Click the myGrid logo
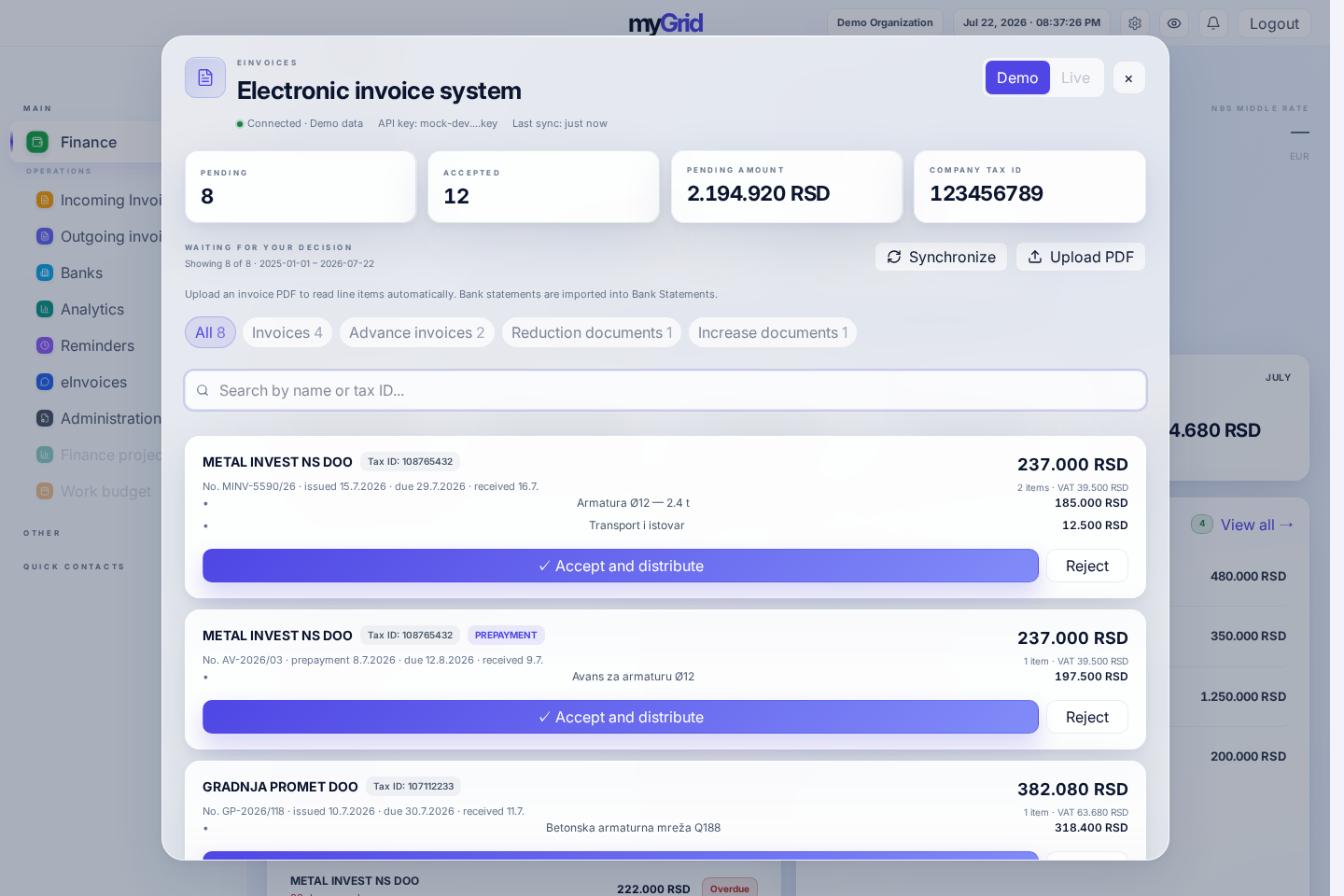This screenshot has height=896, width=1344. [665, 23]
